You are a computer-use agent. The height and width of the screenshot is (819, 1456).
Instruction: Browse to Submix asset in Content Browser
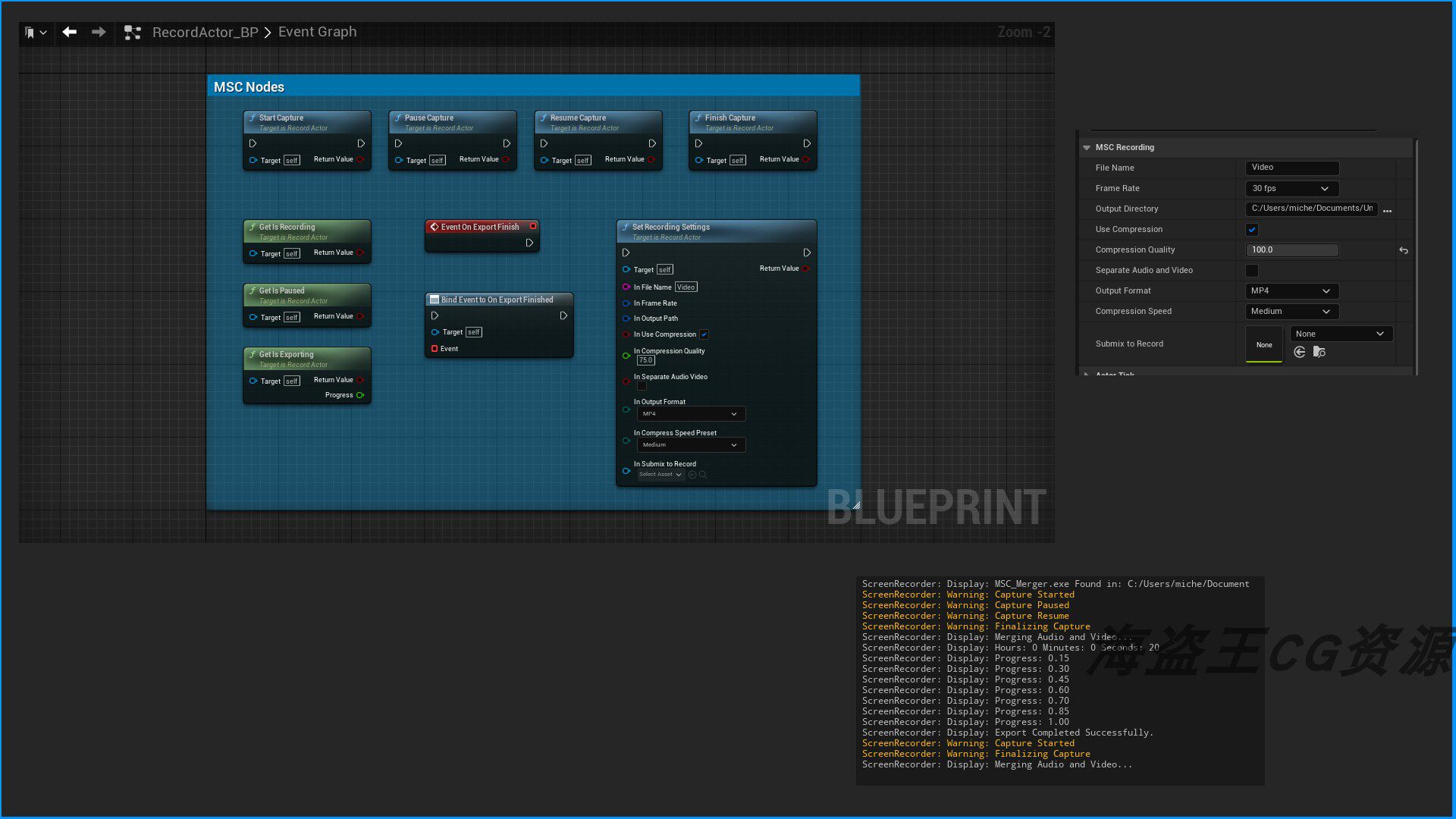point(1319,352)
